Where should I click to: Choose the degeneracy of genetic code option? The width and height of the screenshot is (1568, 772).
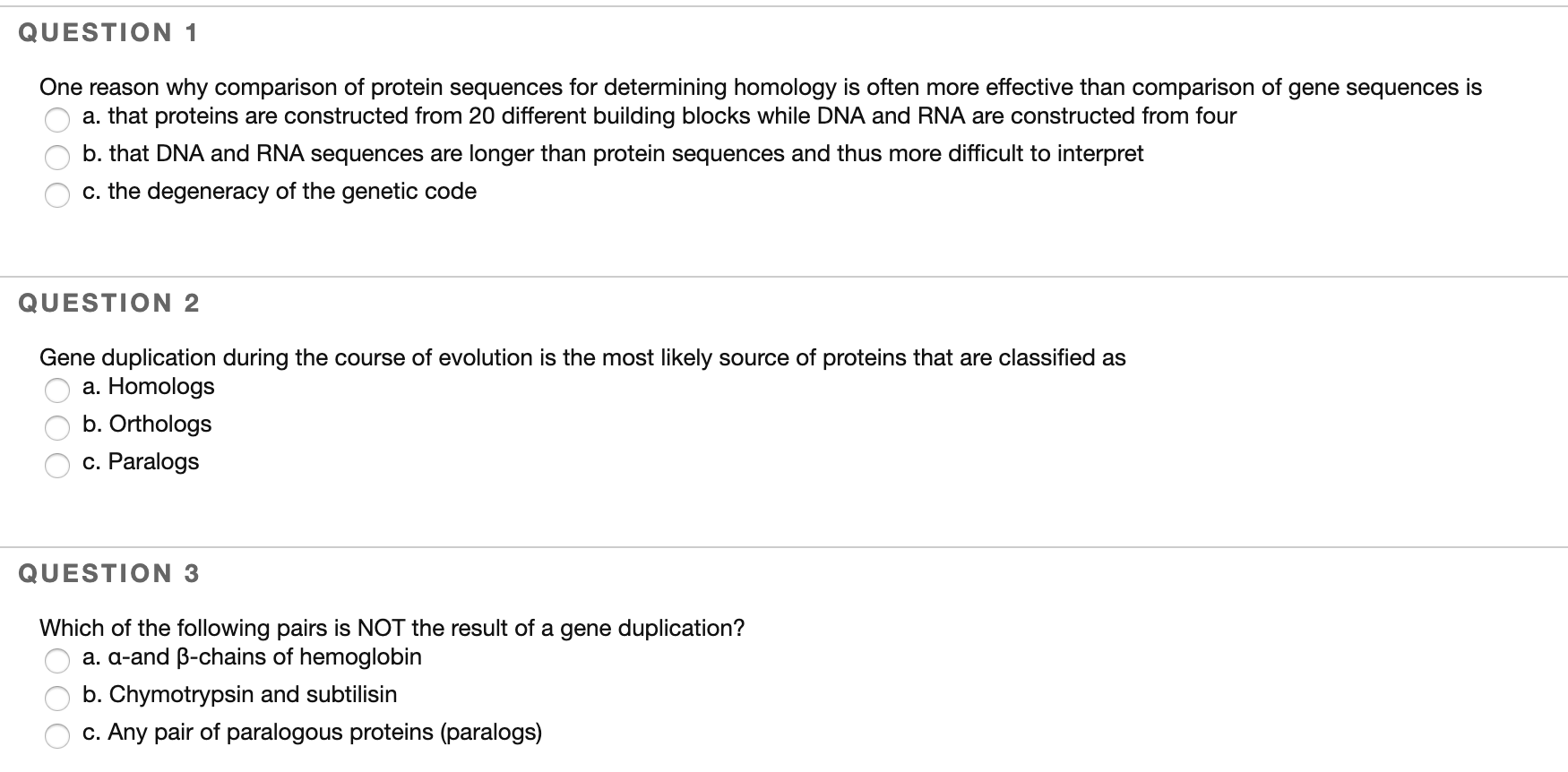[57, 195]
